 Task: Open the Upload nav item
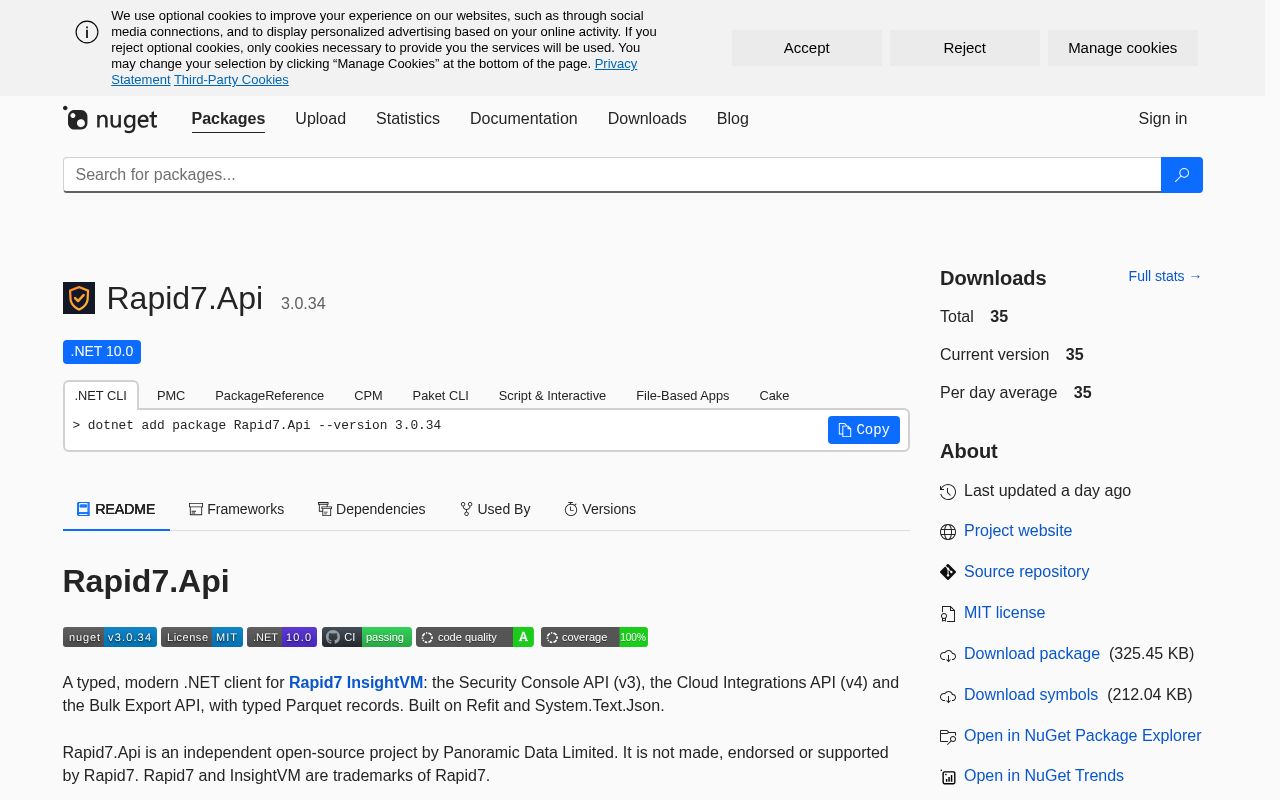click(320, 119)
